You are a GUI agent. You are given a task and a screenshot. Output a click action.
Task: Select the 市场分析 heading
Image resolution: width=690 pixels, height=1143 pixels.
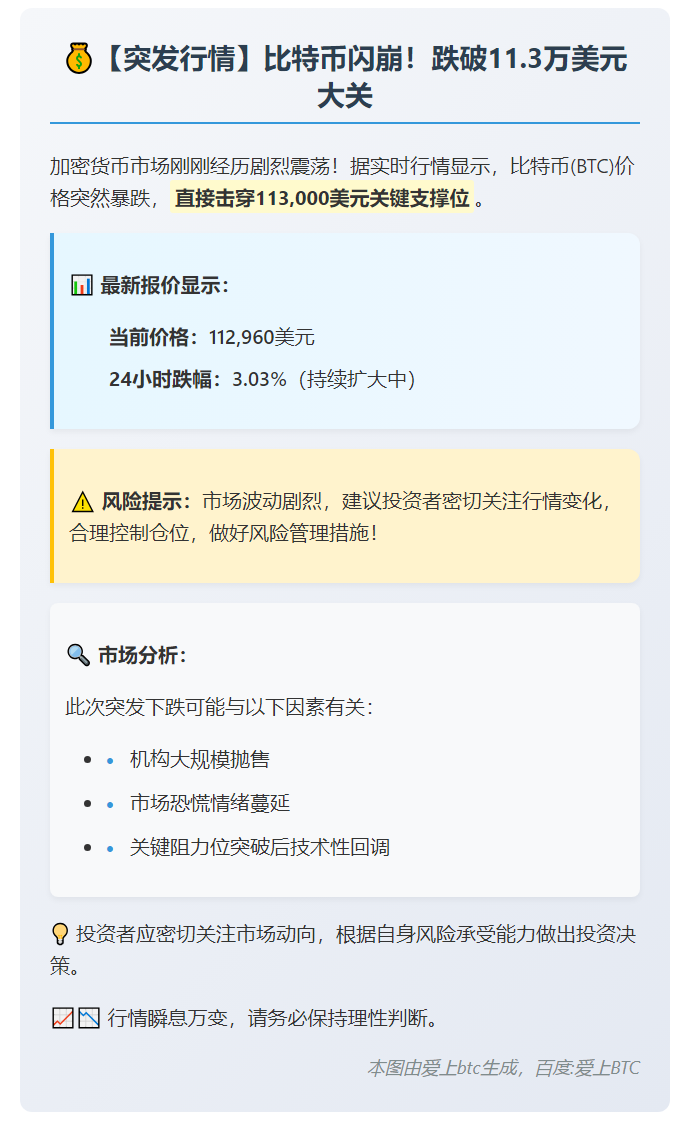pyautogui.click(x=142, y=656)
